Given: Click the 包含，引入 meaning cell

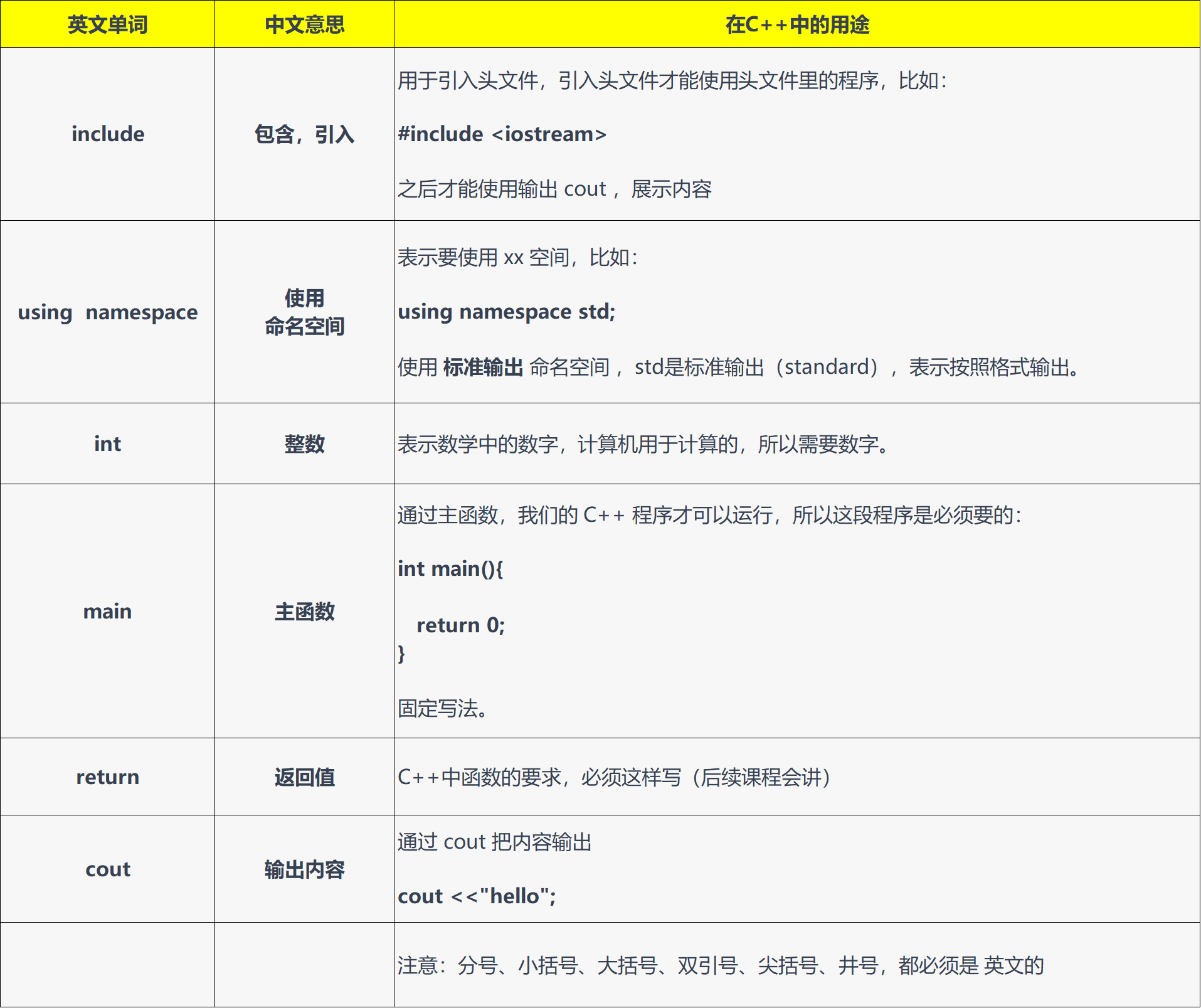Looking at the screenshot, I should click(x=304, y=134).
